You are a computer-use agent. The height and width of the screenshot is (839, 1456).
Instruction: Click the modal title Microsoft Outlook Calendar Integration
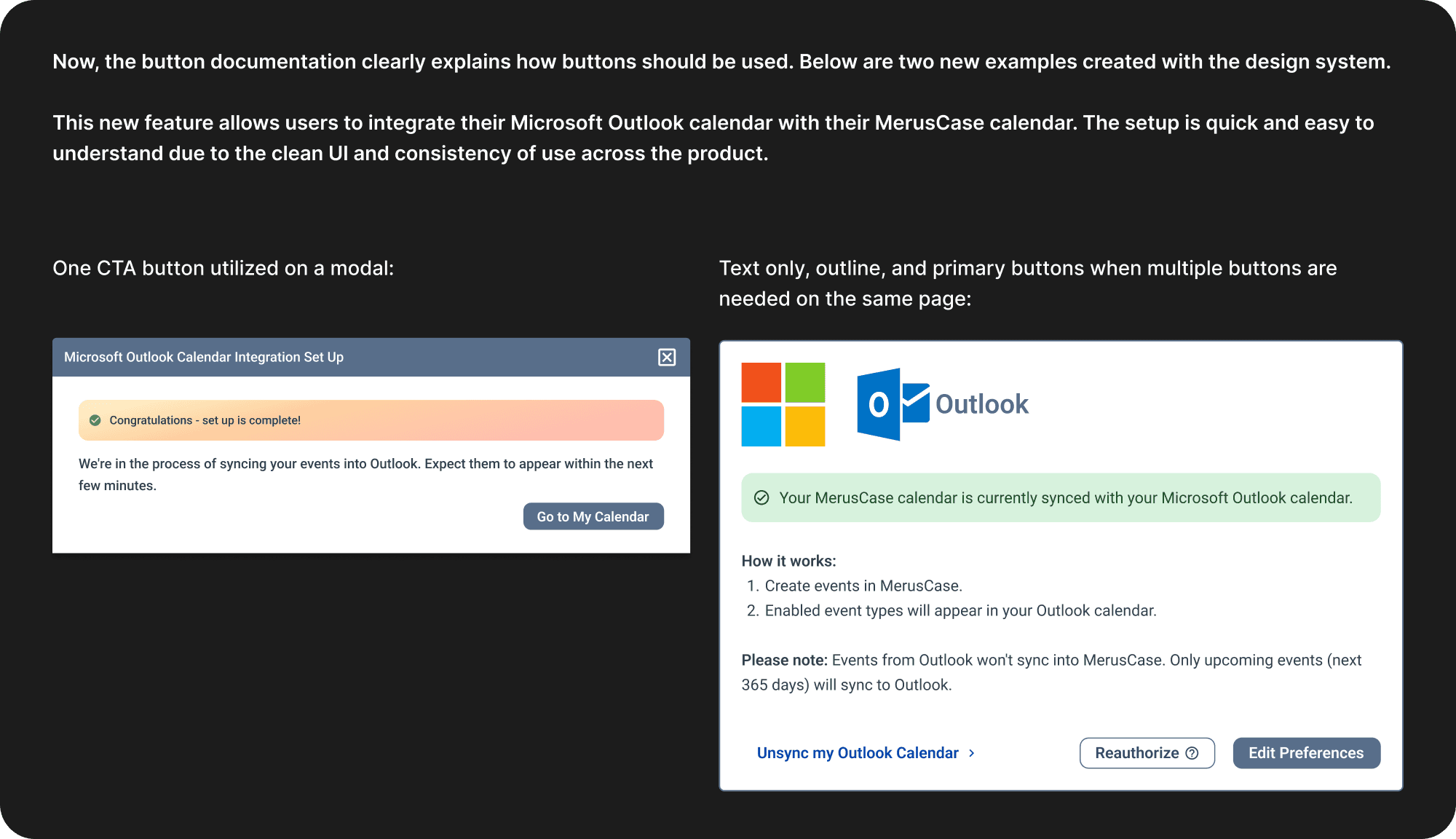coord(204,357)
